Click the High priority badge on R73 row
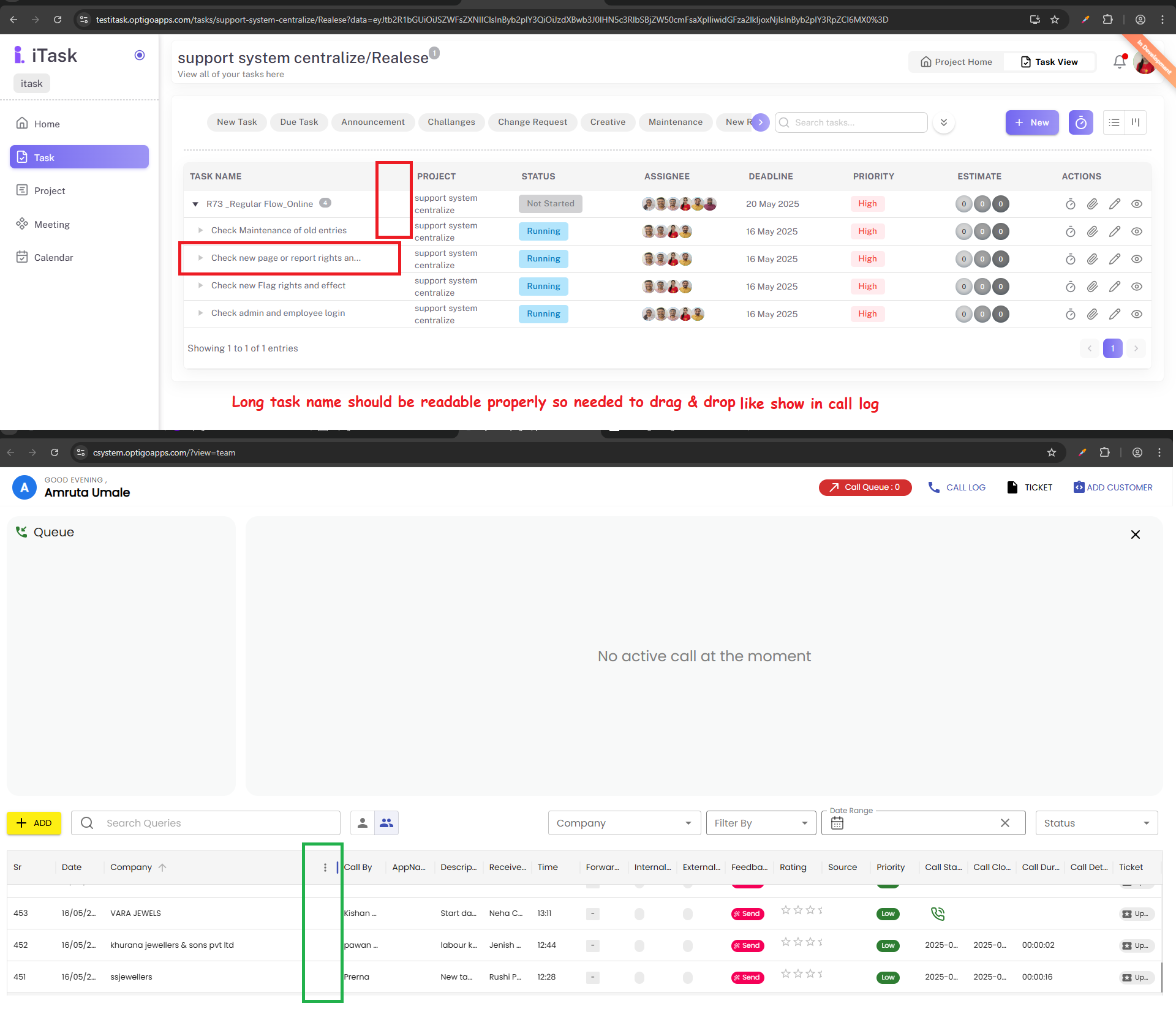This screenshot has height=1009, width=1176. (x=867, y=204)
